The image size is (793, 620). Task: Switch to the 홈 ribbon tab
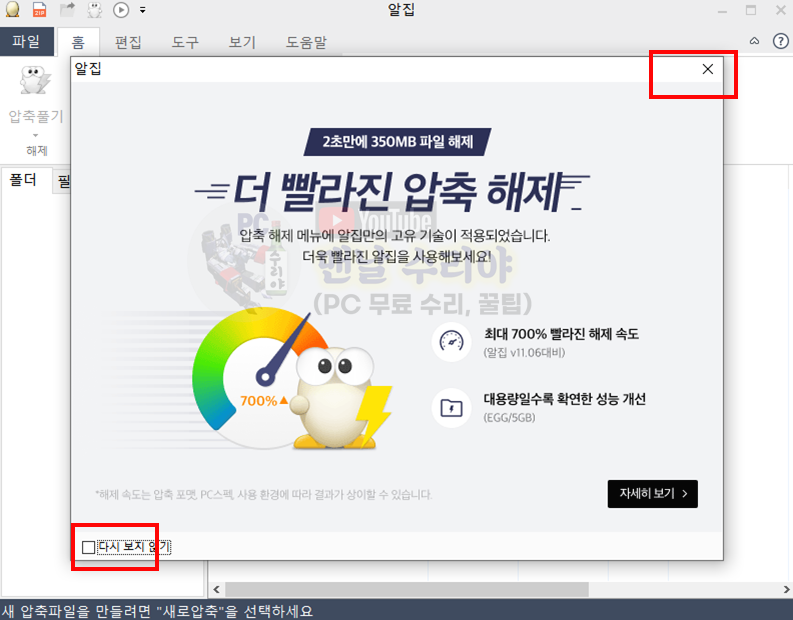click(78, 42)
